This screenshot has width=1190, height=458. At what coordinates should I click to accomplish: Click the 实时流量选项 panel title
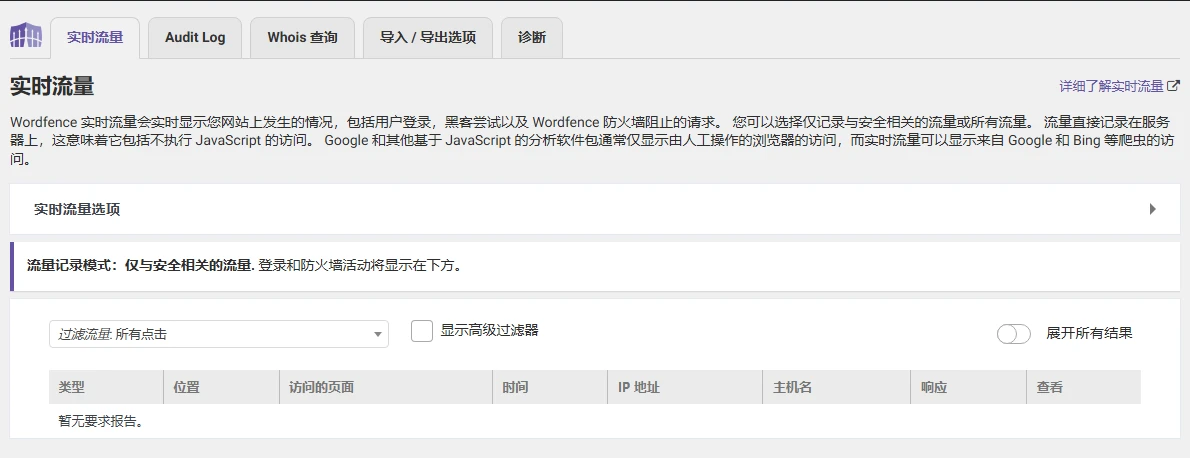(x=77, y=209)
